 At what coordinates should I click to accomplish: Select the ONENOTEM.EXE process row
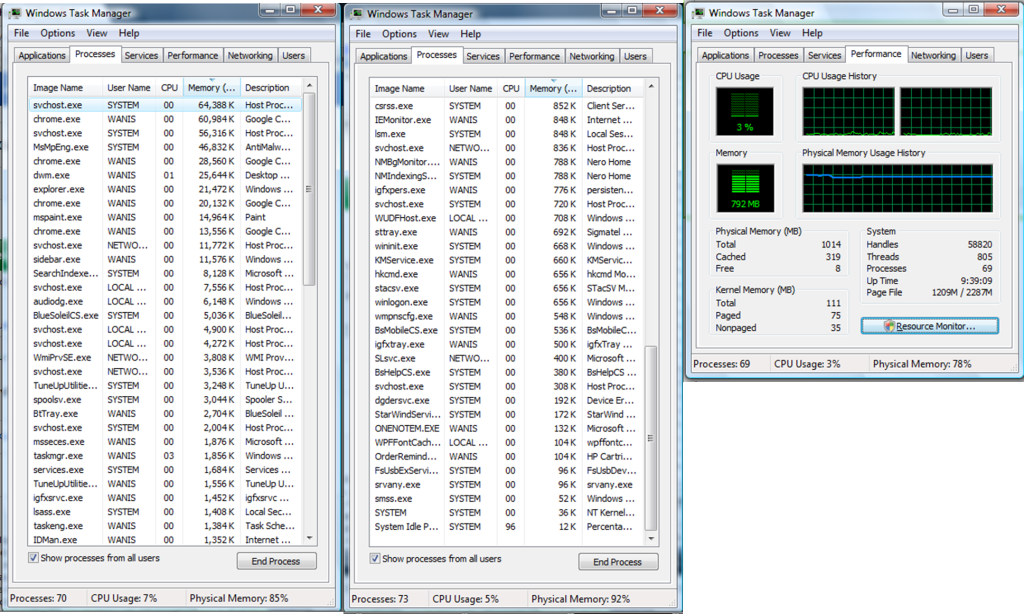click(x=507, y=428)
